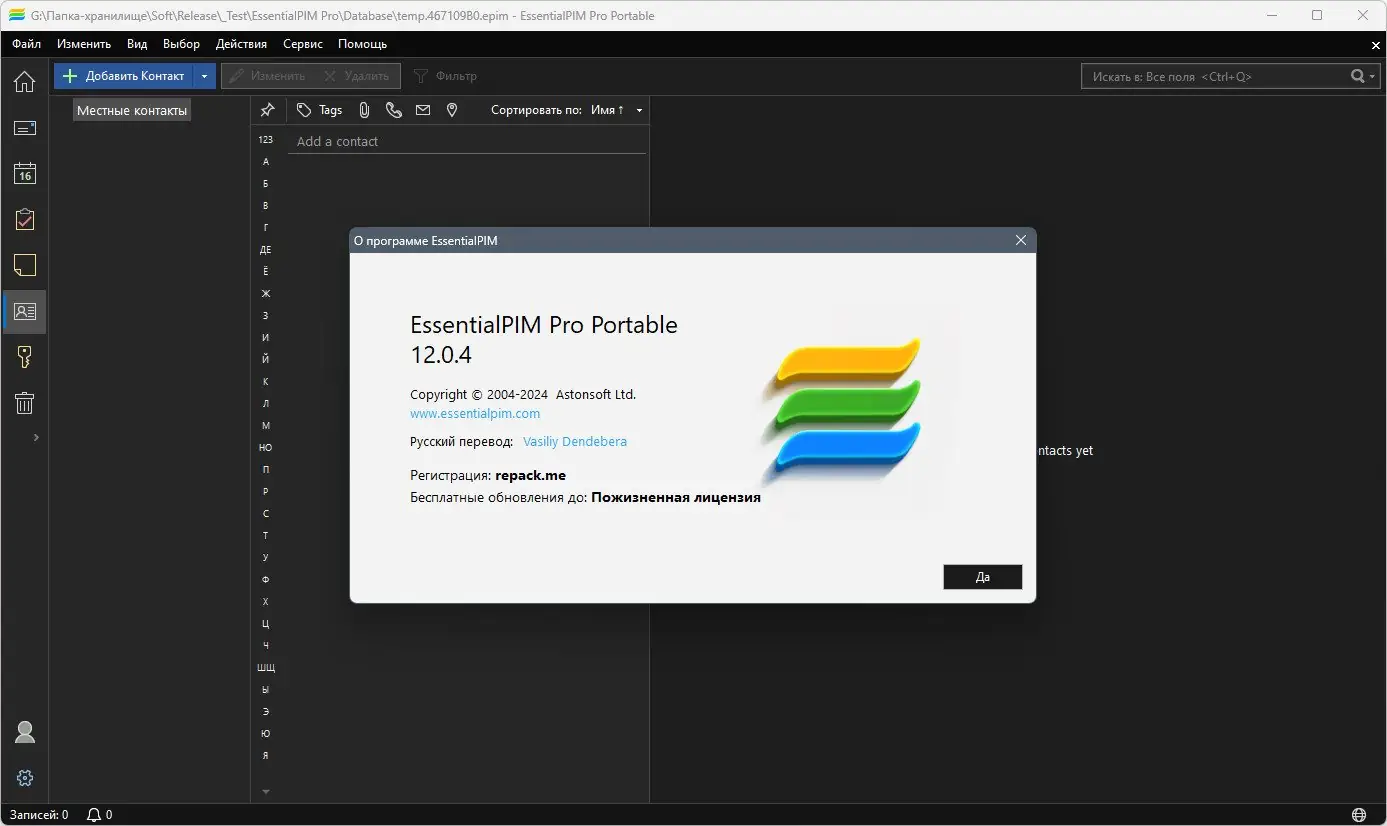The height and width of the screenshot is (826, 1387).
Task: Click the reminders bell in status bar
Action: (x=94, y=815)
